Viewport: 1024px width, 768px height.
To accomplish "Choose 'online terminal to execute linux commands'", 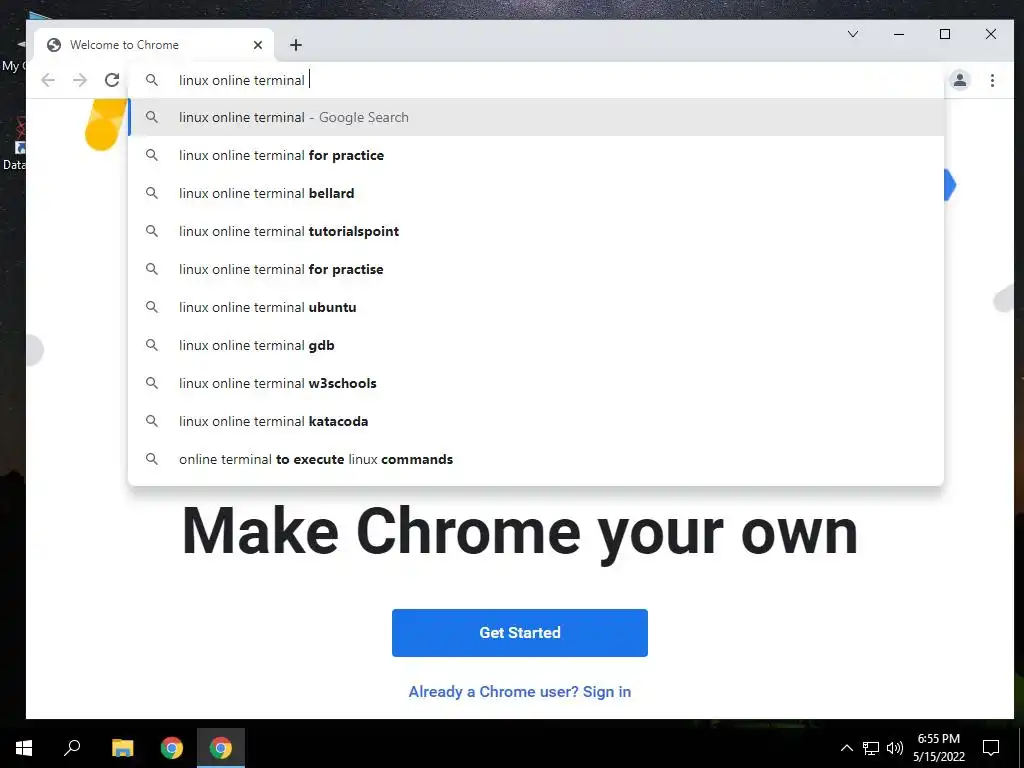I will [536, 459].
